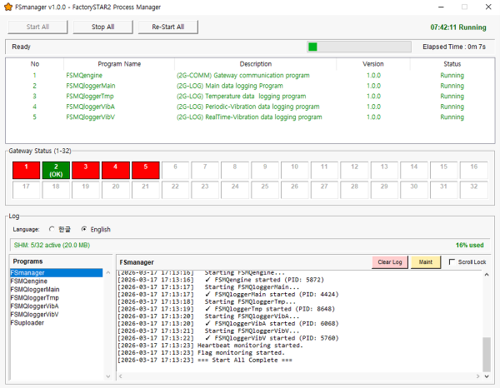The height and width of the screenshot is (388, 500).
Task: Click the Description column header
Action: click(x=256, y=64)
